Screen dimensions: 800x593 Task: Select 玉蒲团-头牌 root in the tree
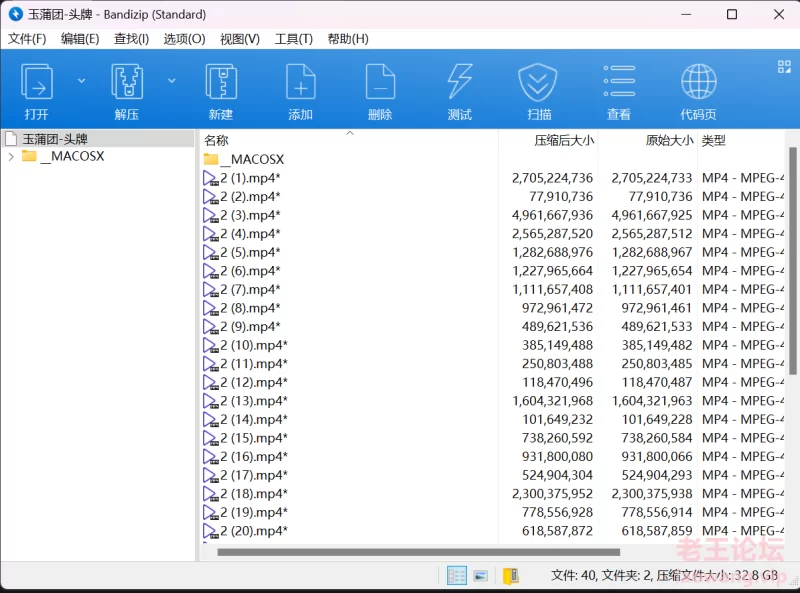[55, 139]
